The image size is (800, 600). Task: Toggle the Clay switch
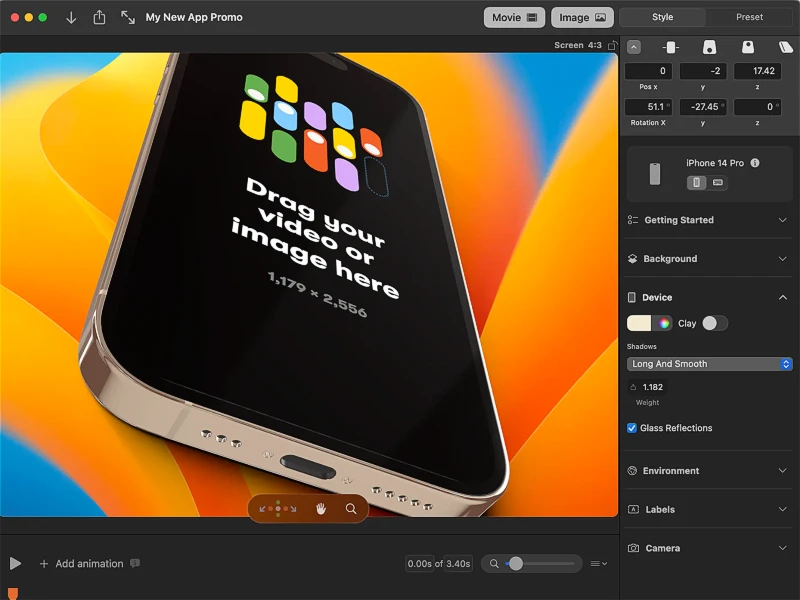tap(715, 323)
